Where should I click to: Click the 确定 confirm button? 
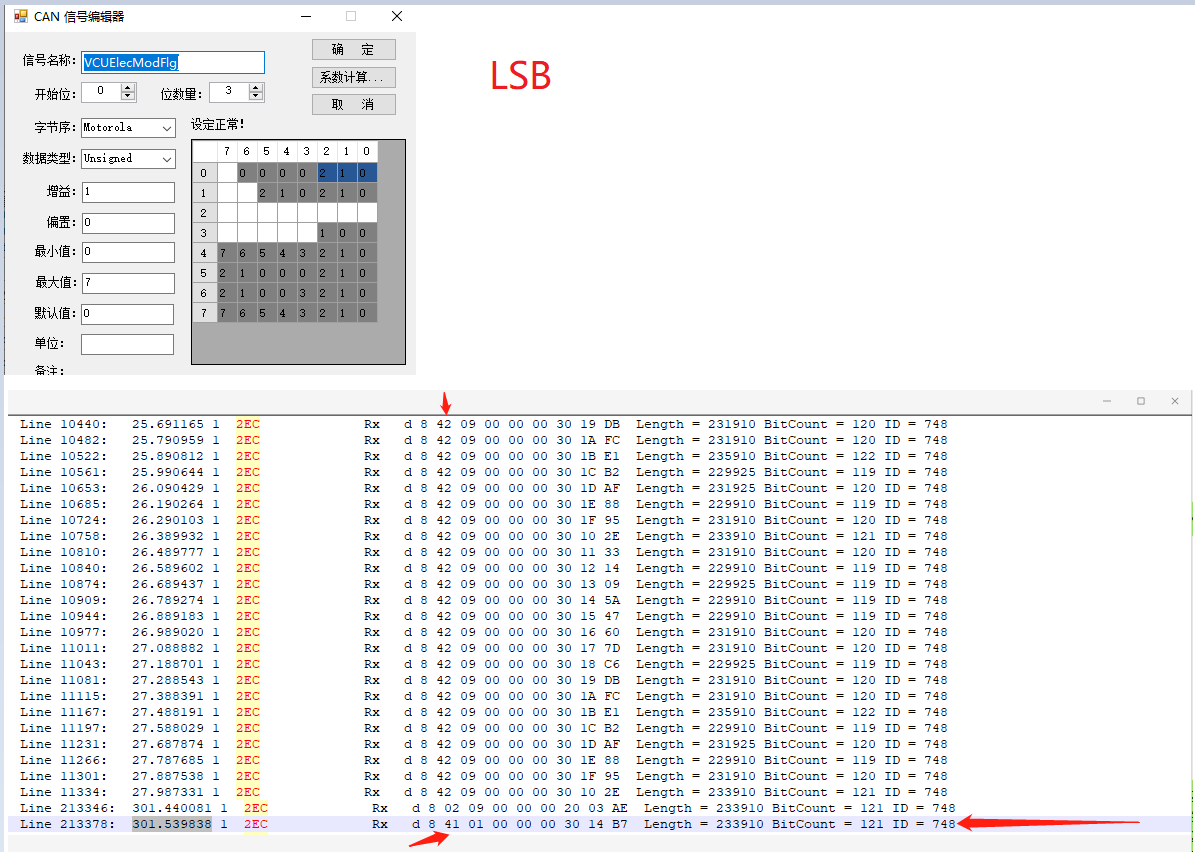[x=352, y=48]
